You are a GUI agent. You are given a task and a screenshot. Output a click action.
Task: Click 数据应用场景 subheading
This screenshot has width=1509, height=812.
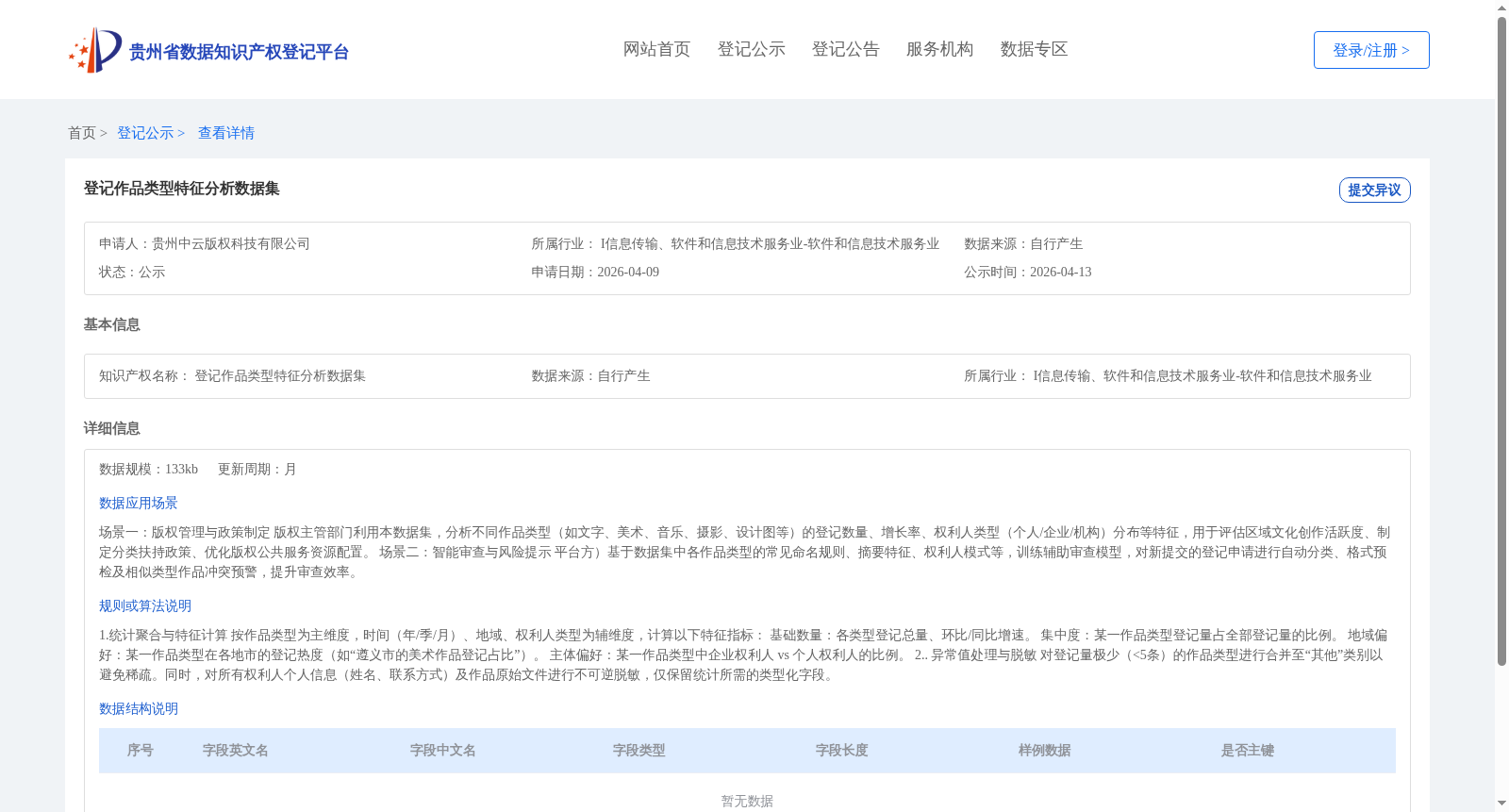[x=139, y=503]
